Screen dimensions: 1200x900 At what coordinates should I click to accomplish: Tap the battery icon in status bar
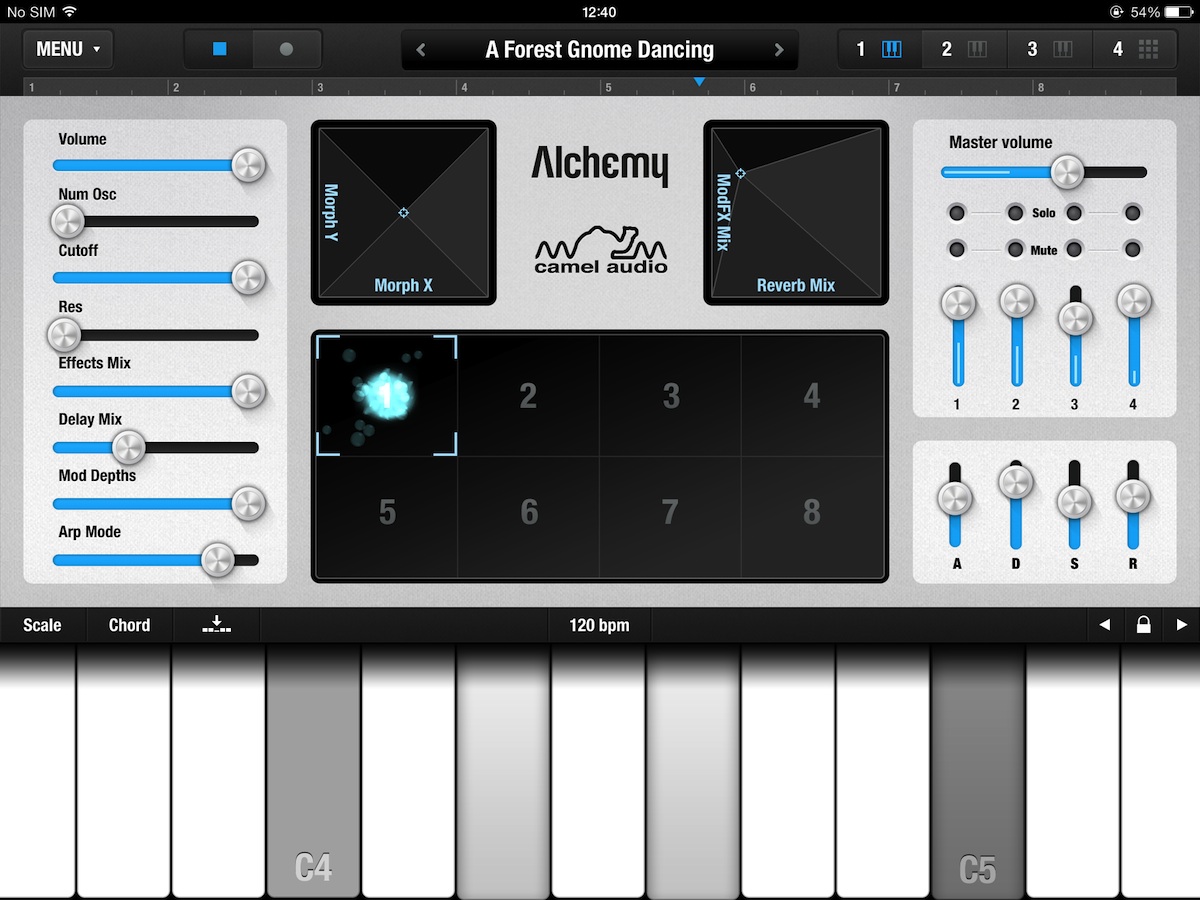(x=1178, y=12)
